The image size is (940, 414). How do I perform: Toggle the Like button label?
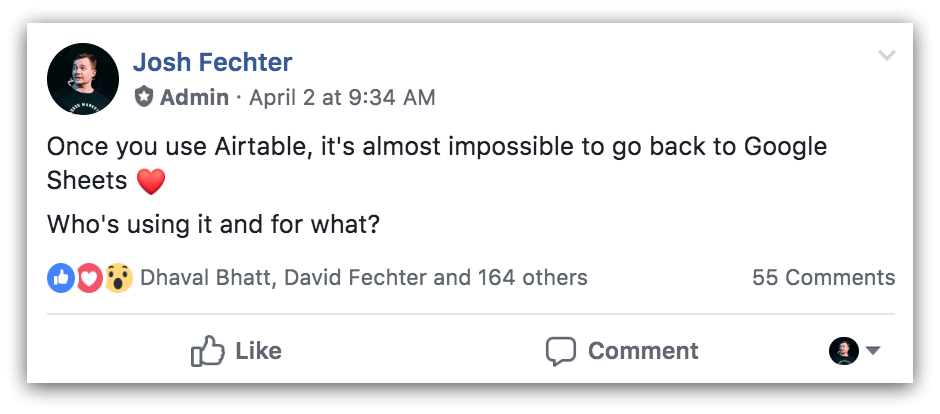coord(258,351)
